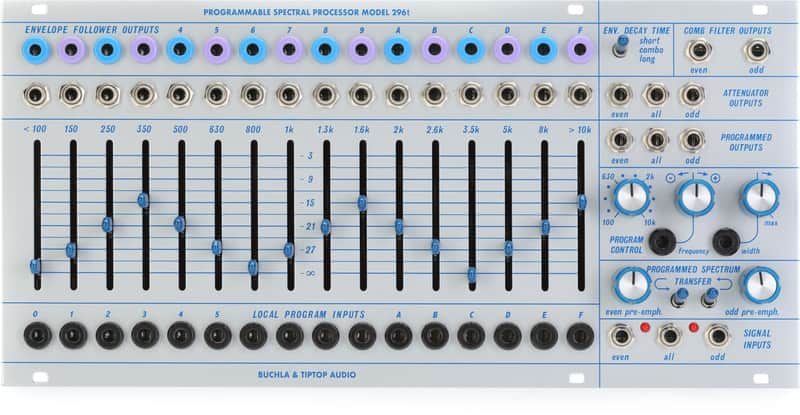
Task: Click the <100 band slider handle
Action: (x=35, y=266)
